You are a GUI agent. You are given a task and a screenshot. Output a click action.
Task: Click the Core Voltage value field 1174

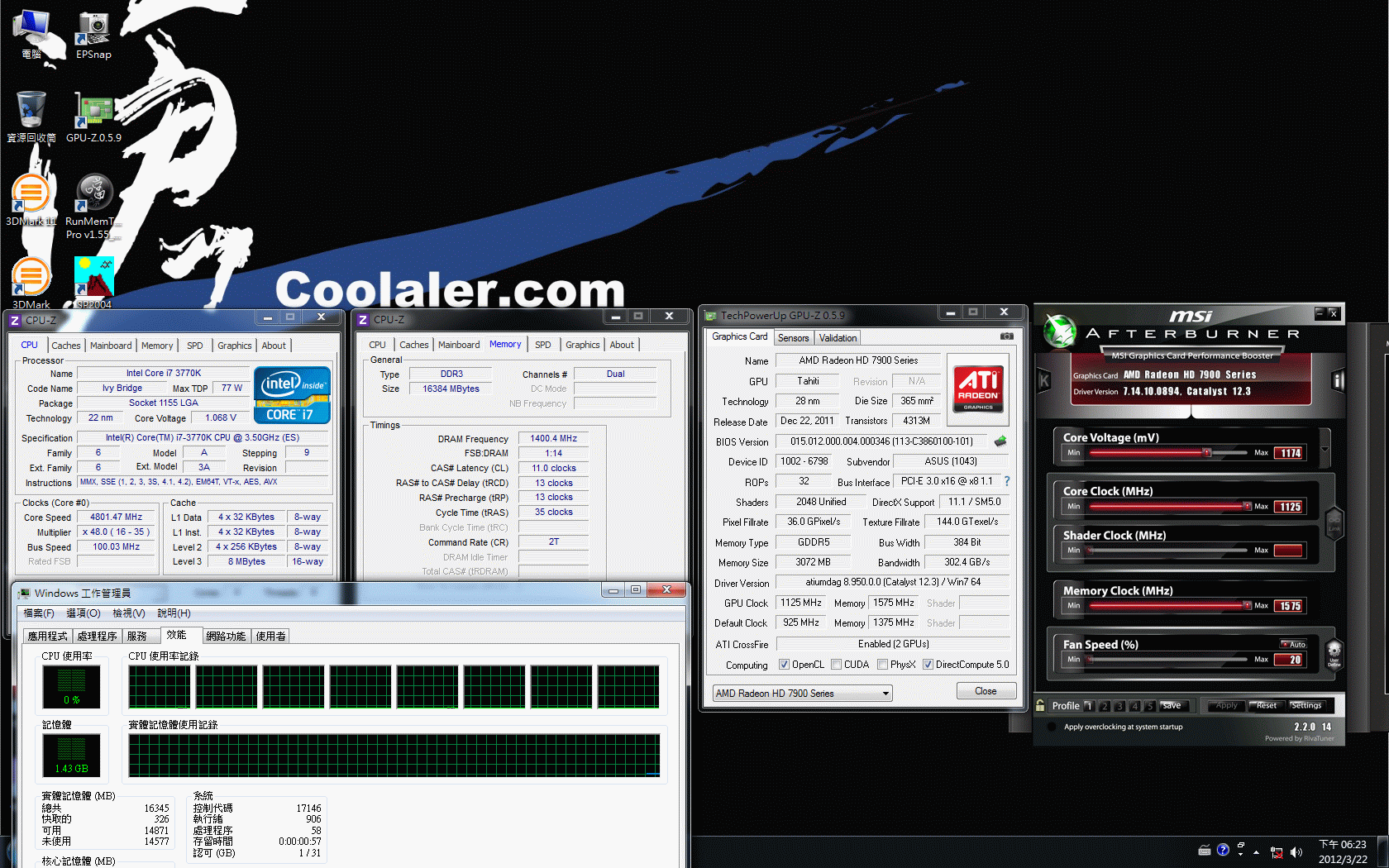point(1289,453)
